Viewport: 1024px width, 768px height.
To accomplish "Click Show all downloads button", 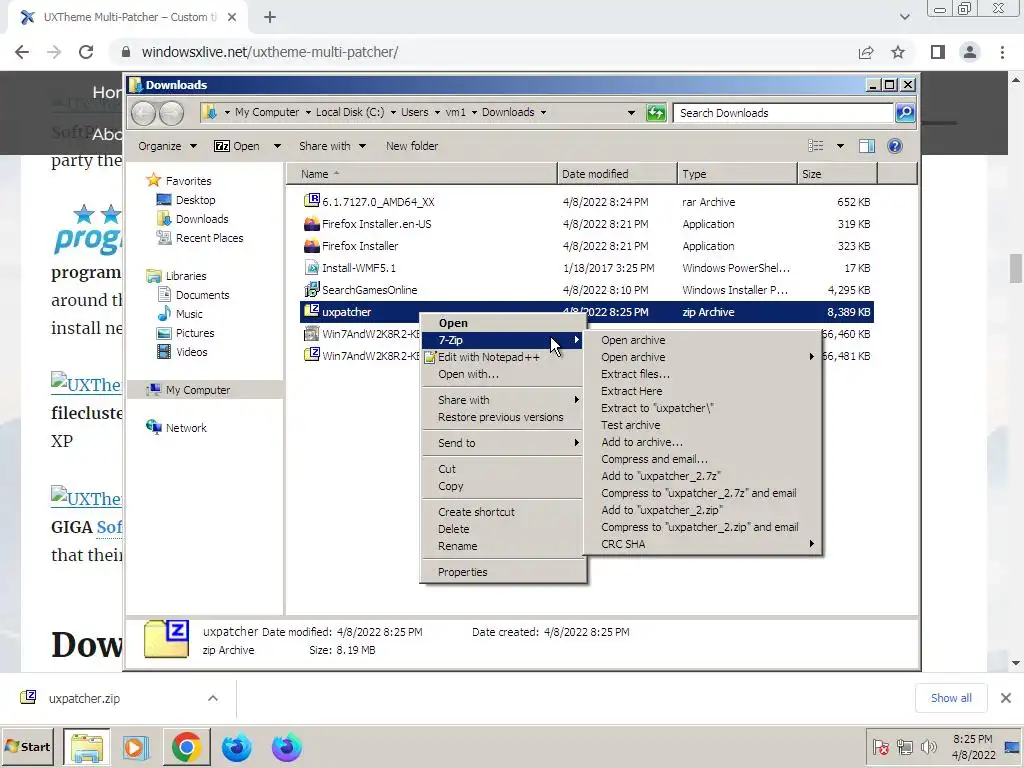I will point(951,698).
